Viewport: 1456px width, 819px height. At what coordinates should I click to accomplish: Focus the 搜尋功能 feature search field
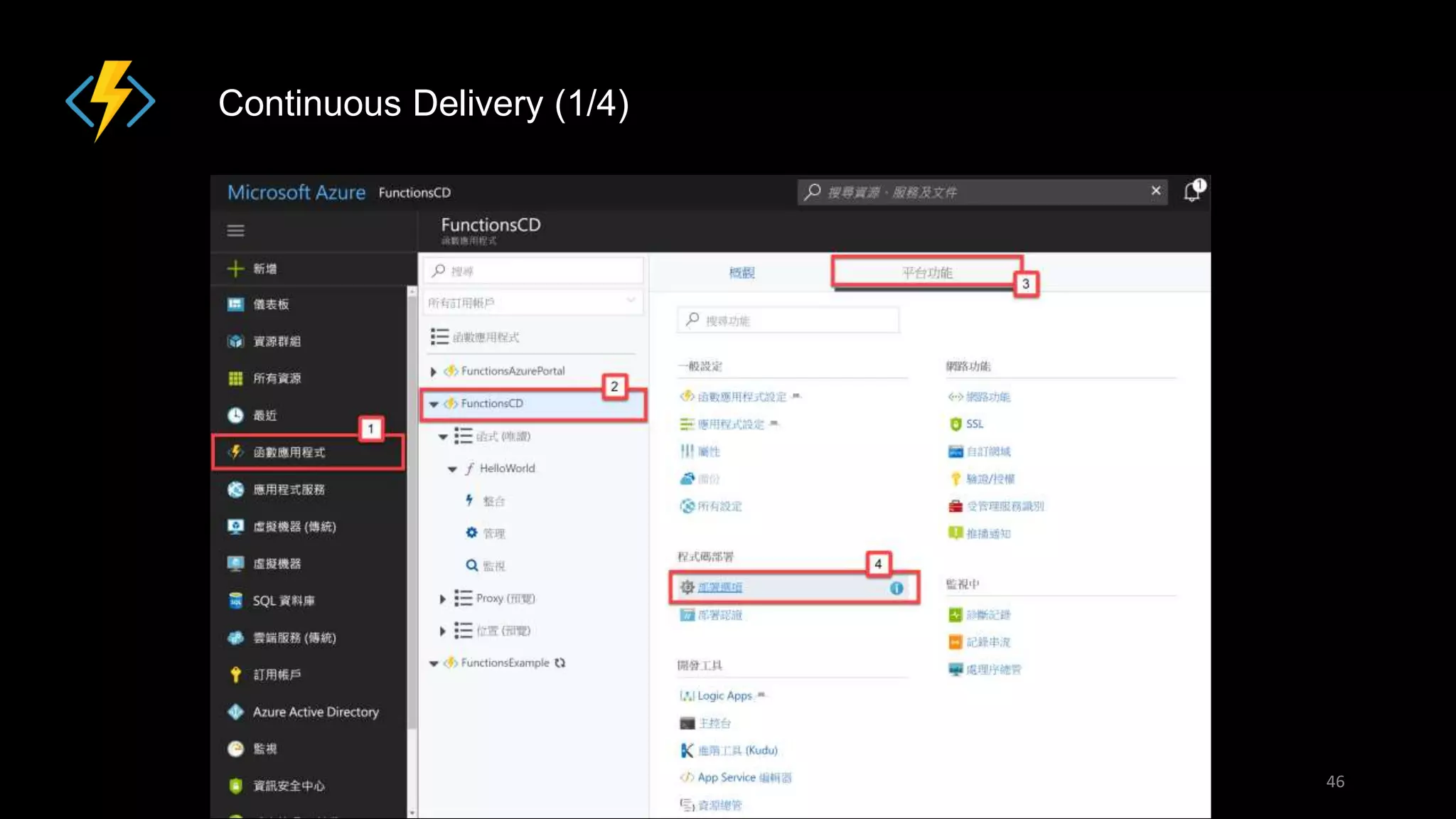click(788, 321)
